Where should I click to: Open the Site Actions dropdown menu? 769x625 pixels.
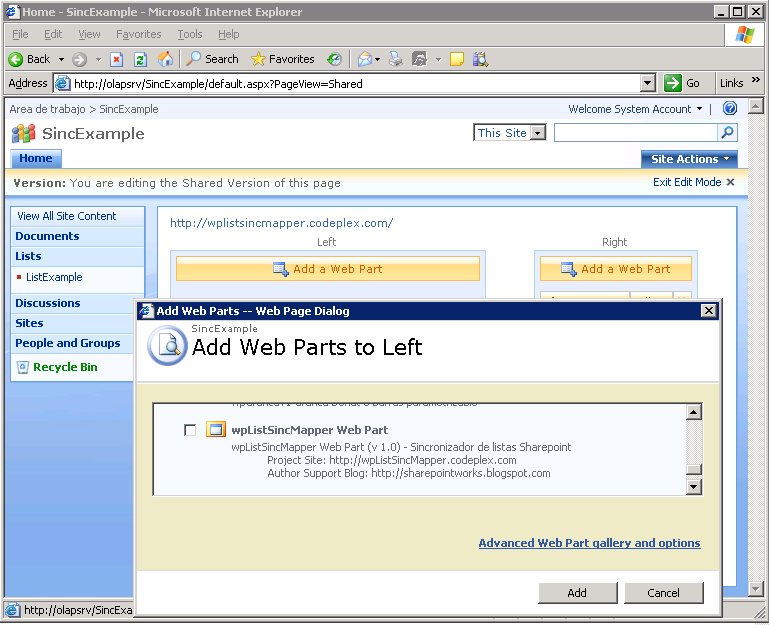point(689,159)
